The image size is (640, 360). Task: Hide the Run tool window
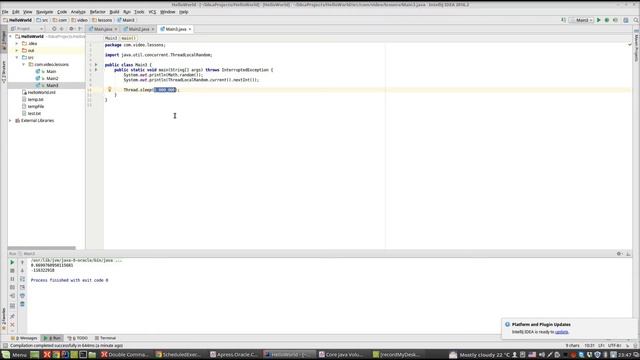(628, 253)
